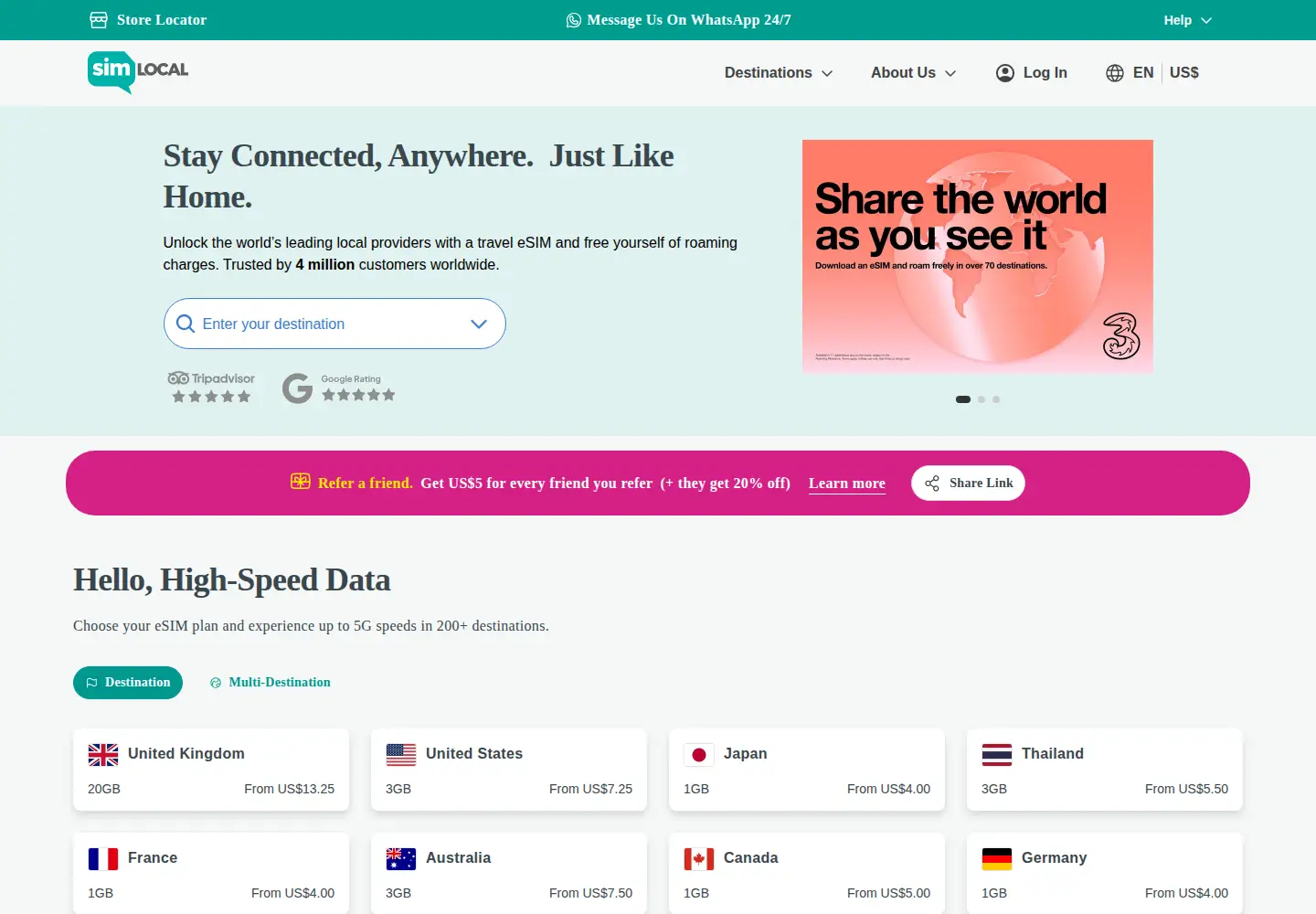Click the search magnifier icon in destination field
Viewport: 1316px width, 914px height.
pos(186,324)
